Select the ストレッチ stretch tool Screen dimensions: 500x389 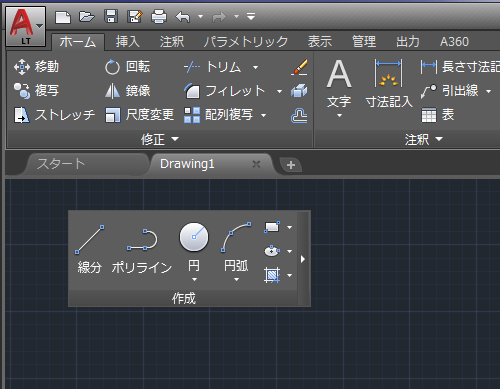click(x=55, y=115)
